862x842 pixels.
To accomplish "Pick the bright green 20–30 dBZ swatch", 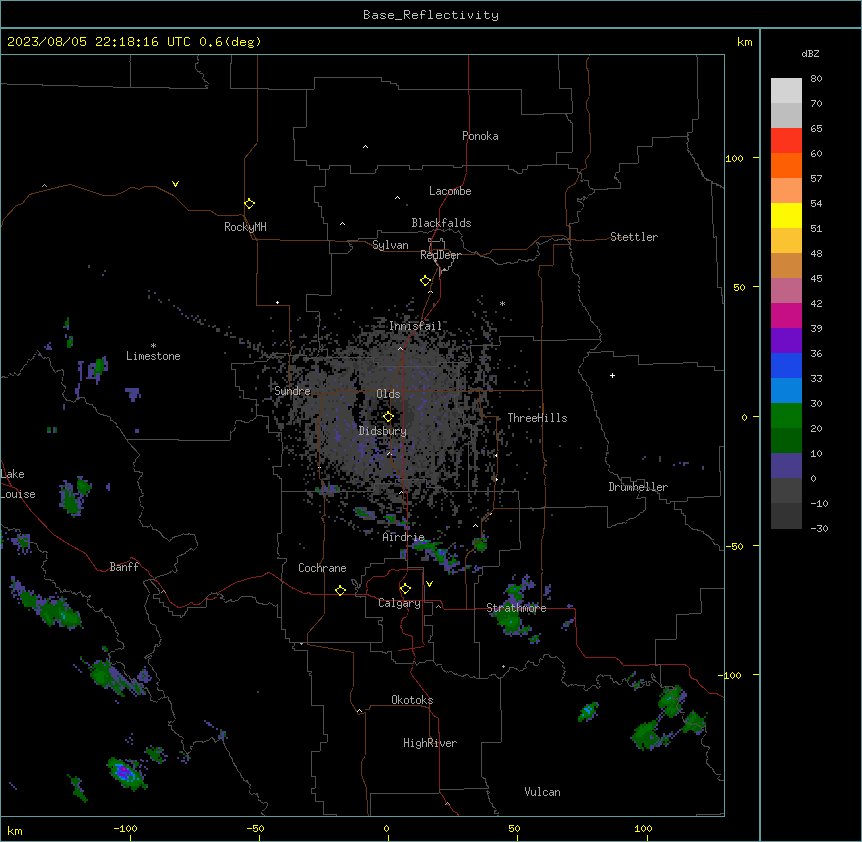I will (x=786, y=416).
